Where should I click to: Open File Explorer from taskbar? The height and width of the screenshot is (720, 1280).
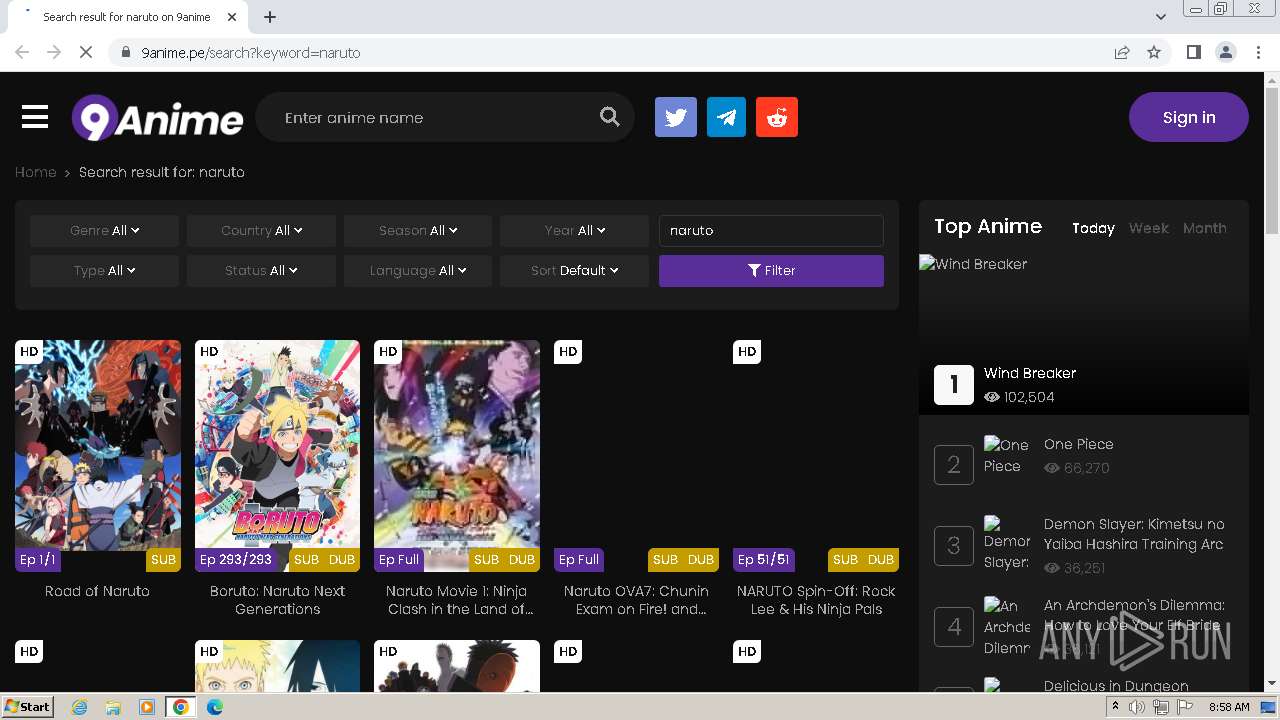[113, 707]
